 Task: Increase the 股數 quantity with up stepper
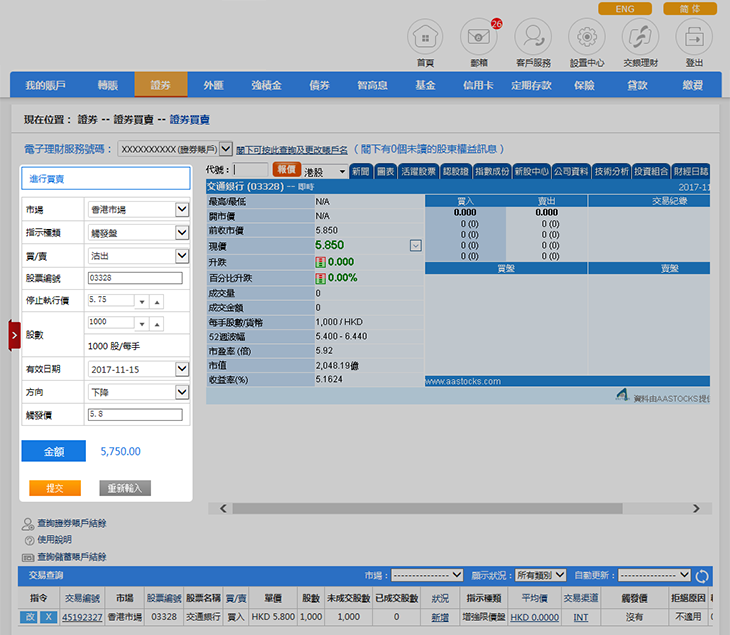[157, 325]
